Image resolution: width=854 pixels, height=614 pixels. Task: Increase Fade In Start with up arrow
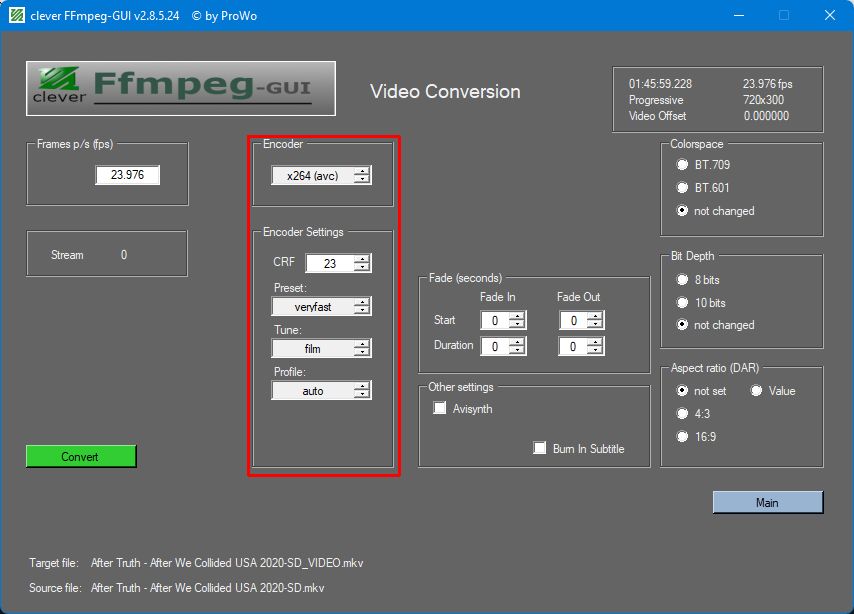click(x=517, y=315)
